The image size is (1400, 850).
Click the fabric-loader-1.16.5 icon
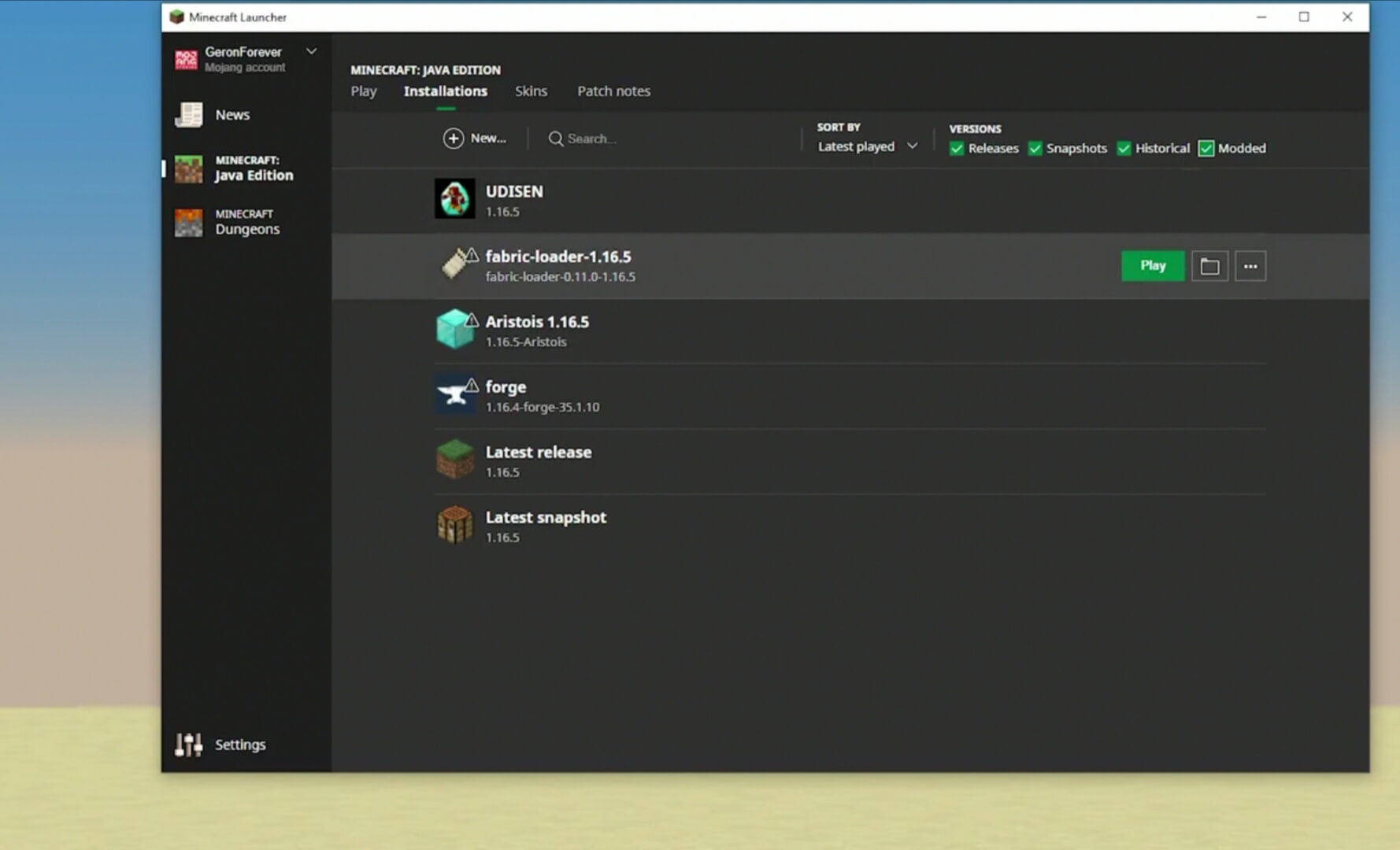(454, 264)
